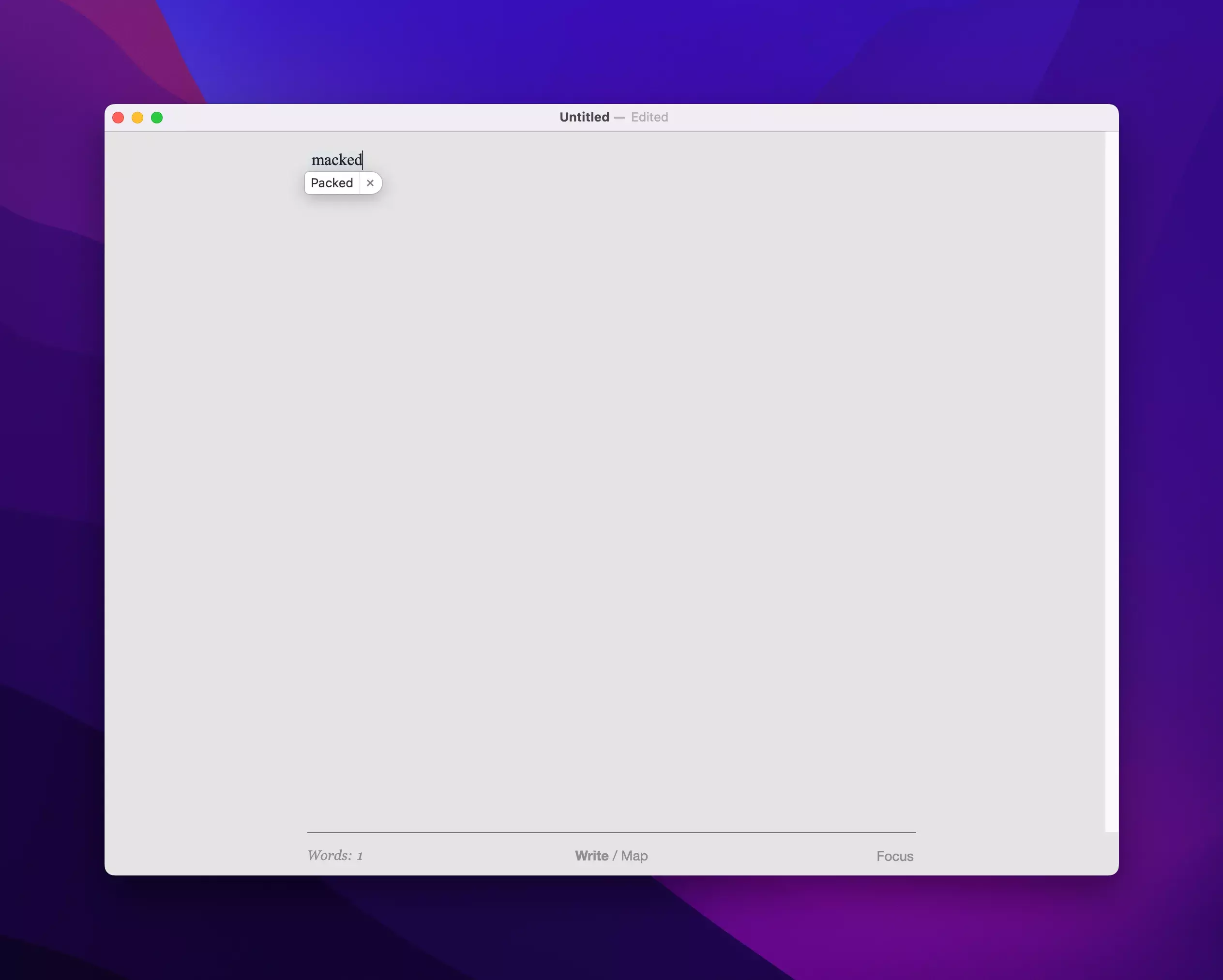Click the Words count indicator

point(335,855)
